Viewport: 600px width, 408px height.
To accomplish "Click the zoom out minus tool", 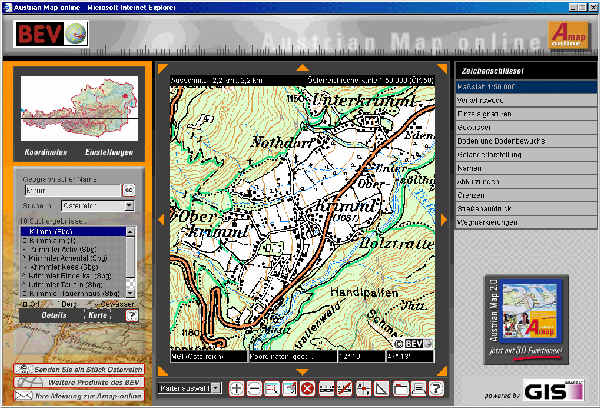I will coord(254,388).
